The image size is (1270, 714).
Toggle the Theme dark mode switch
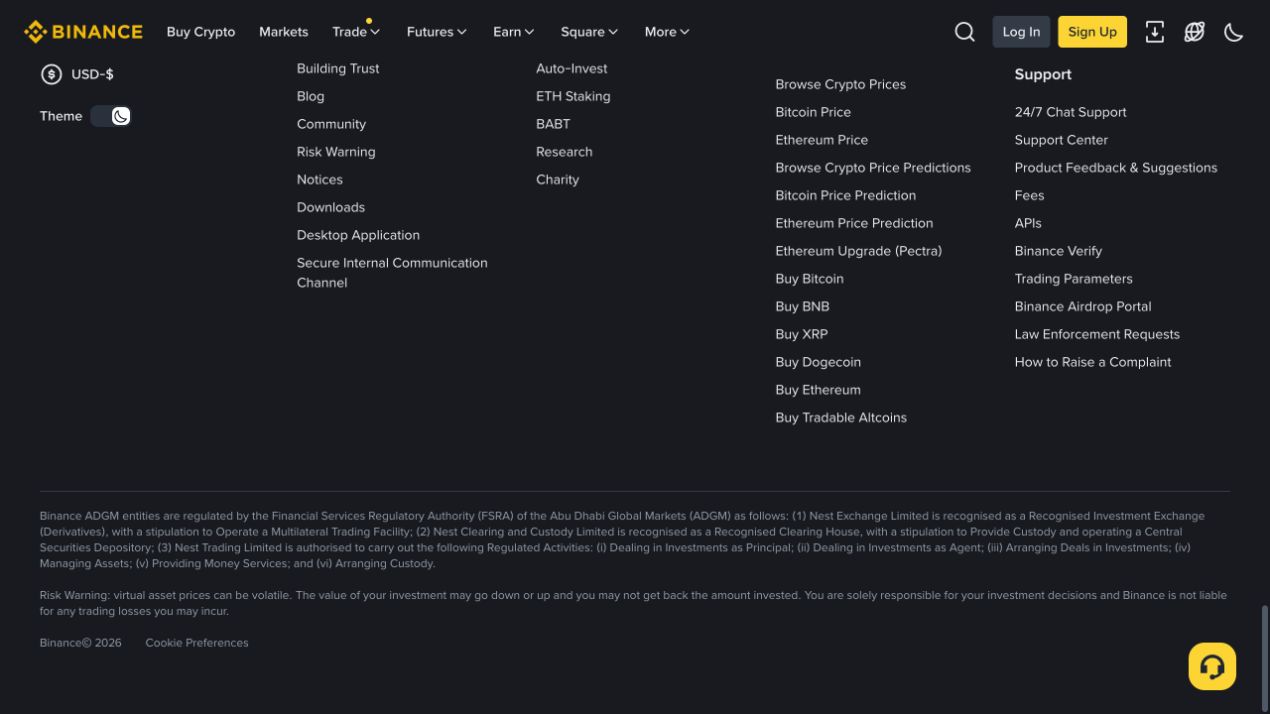[111, 116]
